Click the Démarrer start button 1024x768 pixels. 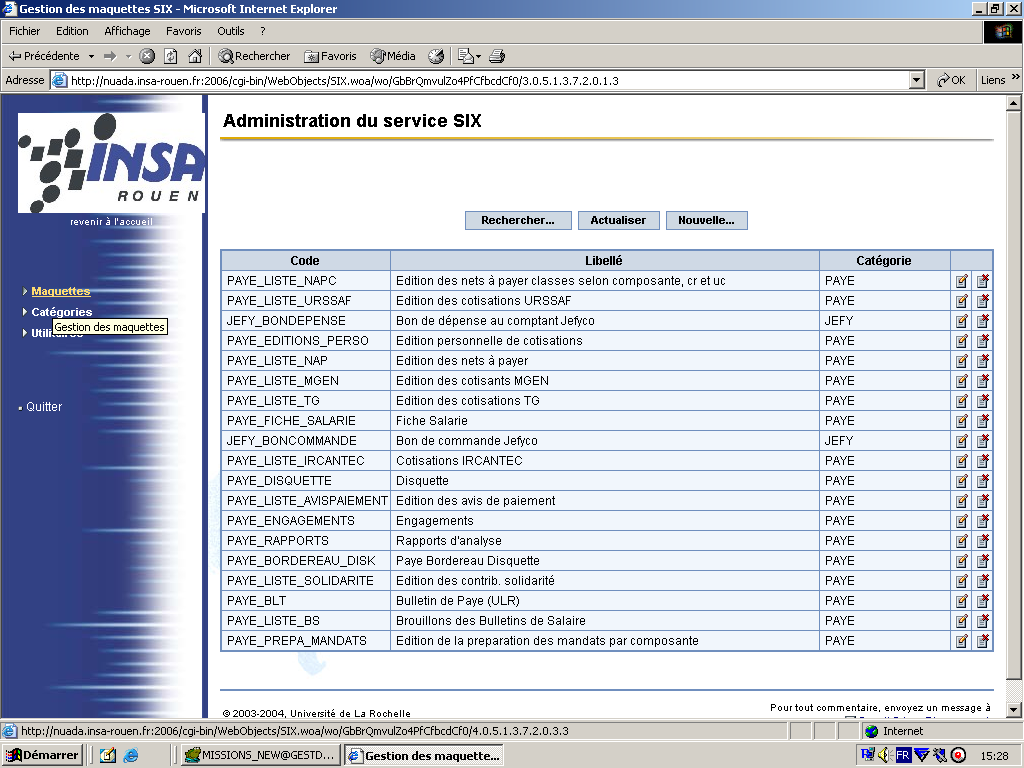(x=42, y=756)
